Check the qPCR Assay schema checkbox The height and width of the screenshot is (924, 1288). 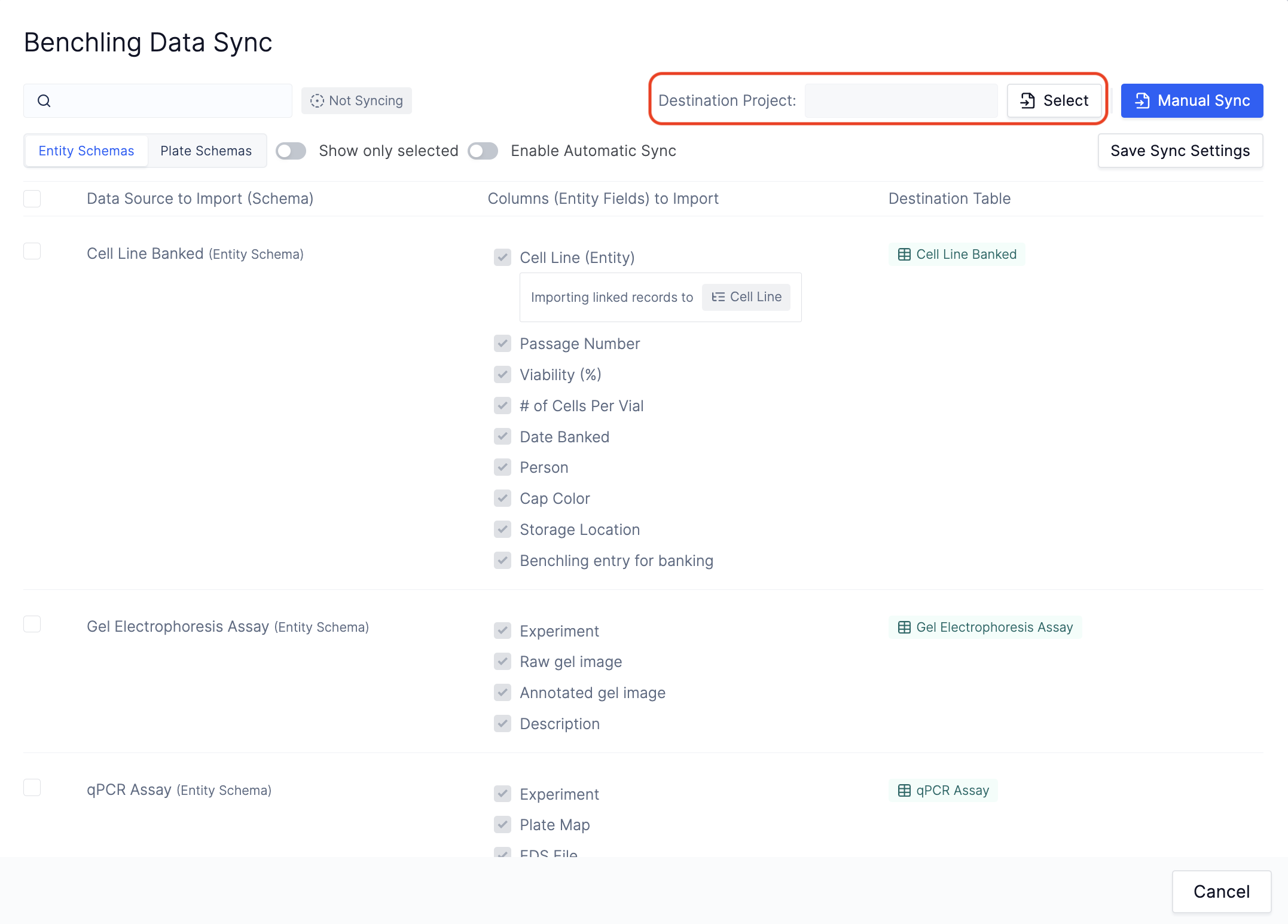click(32, 787)
